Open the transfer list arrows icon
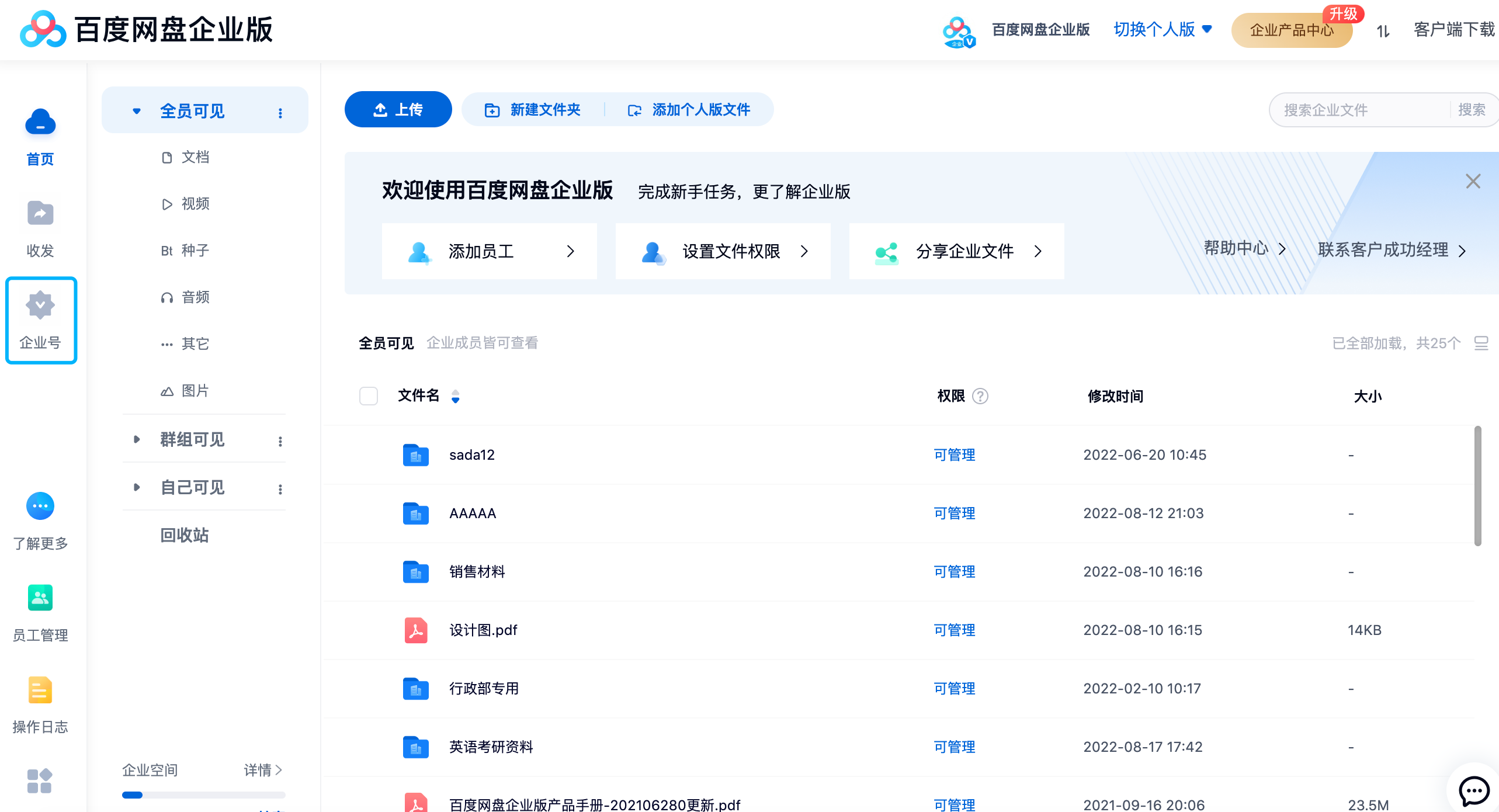 1383,30
